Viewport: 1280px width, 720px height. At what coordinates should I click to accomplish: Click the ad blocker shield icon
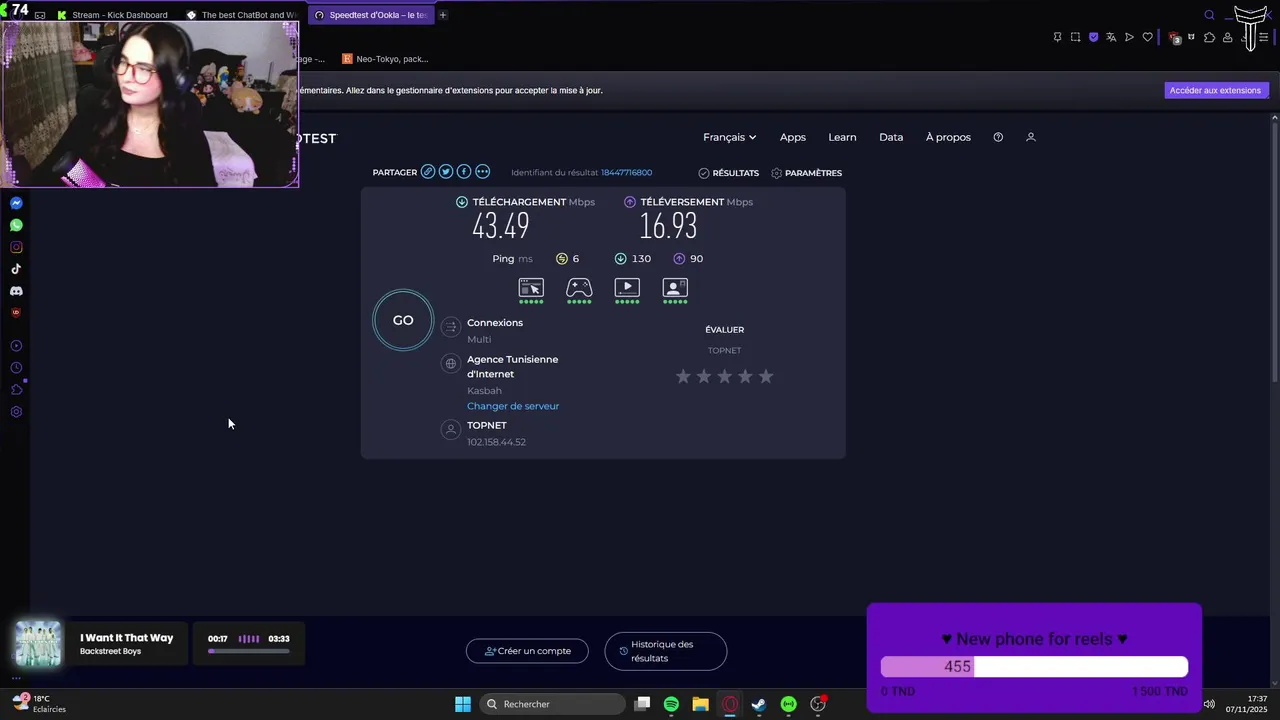pyautogui.click(x=1093, y=37)
